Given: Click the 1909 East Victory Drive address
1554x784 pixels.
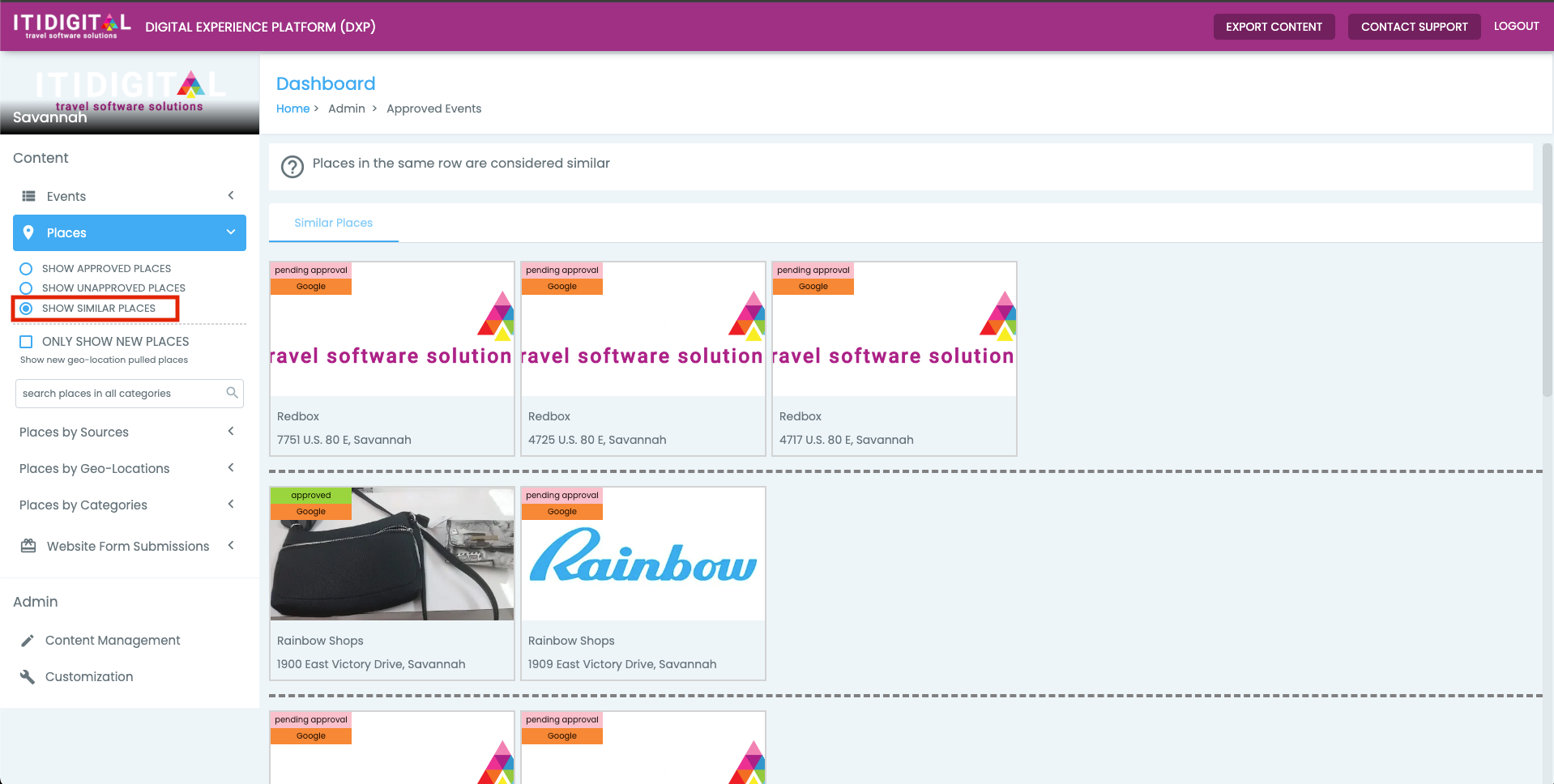Looking at the screenshot, I should point(622,664).
